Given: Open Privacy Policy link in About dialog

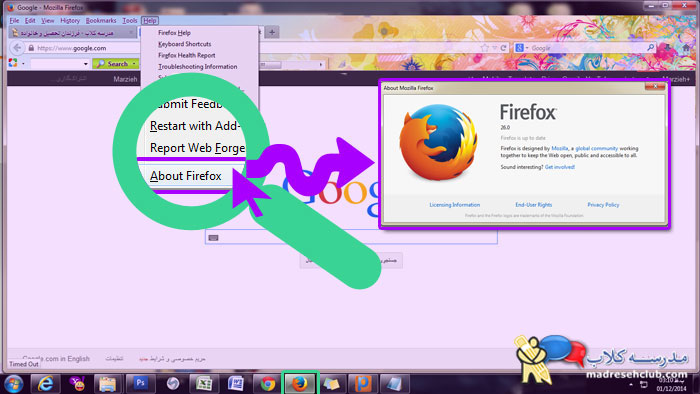Looking at the screenshot, I should pyautogui.click(x=603, y=205).
